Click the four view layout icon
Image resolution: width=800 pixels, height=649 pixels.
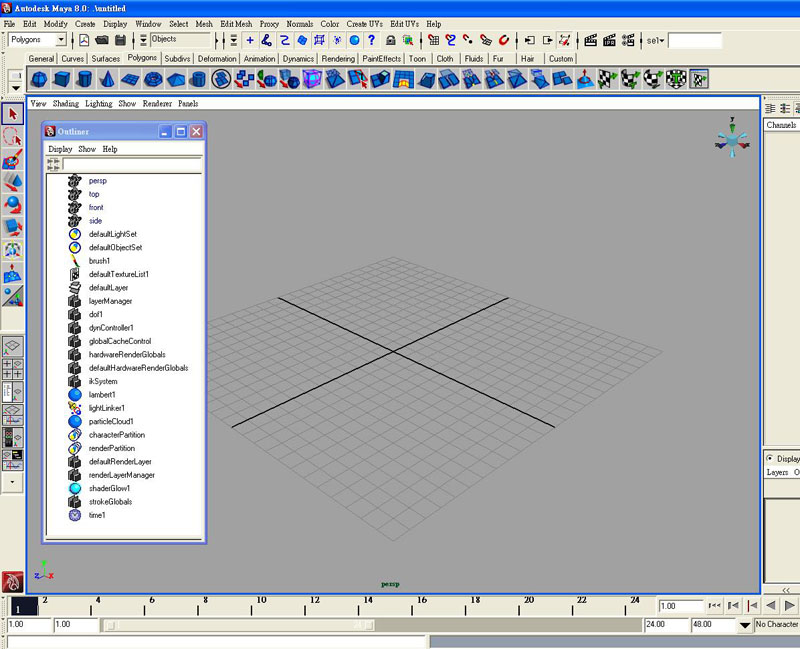point(13,369)
